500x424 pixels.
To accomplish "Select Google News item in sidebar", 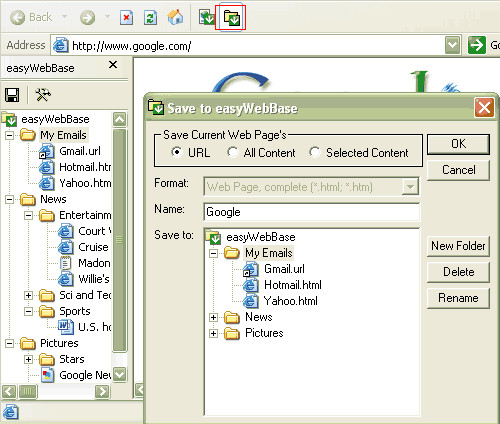I will pyautogui.click(x=85, y=375).
